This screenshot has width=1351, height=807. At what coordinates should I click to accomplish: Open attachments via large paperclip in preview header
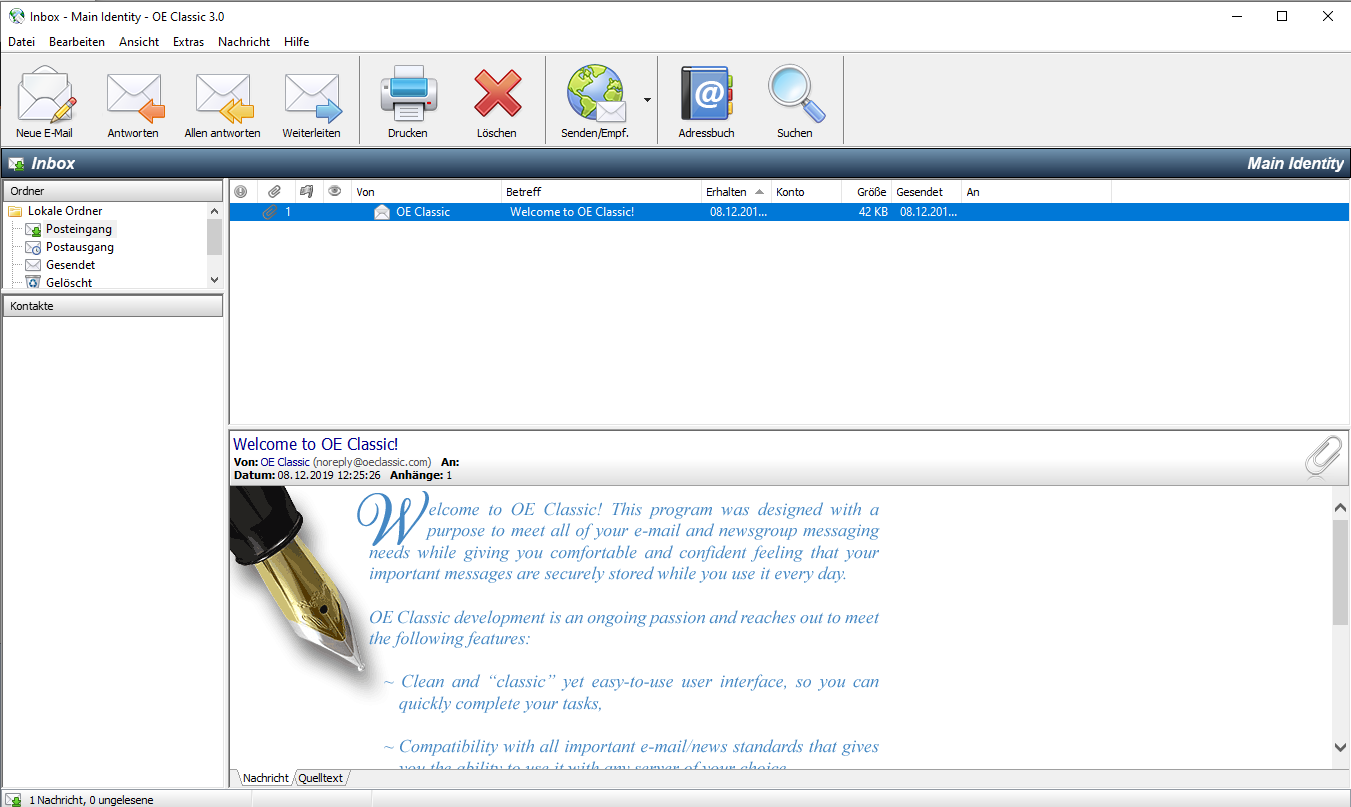[1323, 458]
